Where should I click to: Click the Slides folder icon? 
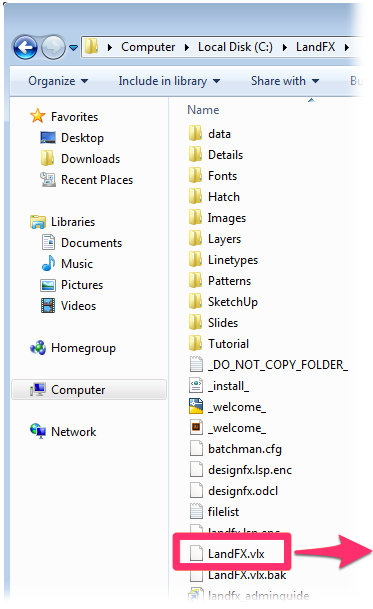(195, 322)
